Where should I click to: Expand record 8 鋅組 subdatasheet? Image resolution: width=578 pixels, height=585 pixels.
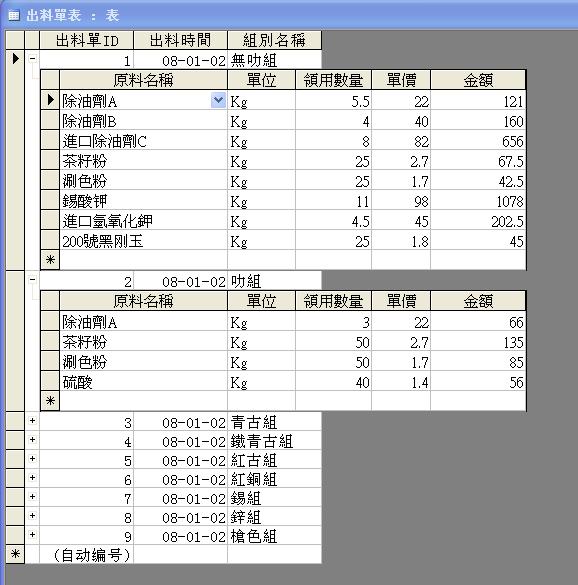(x=32, y=516)
